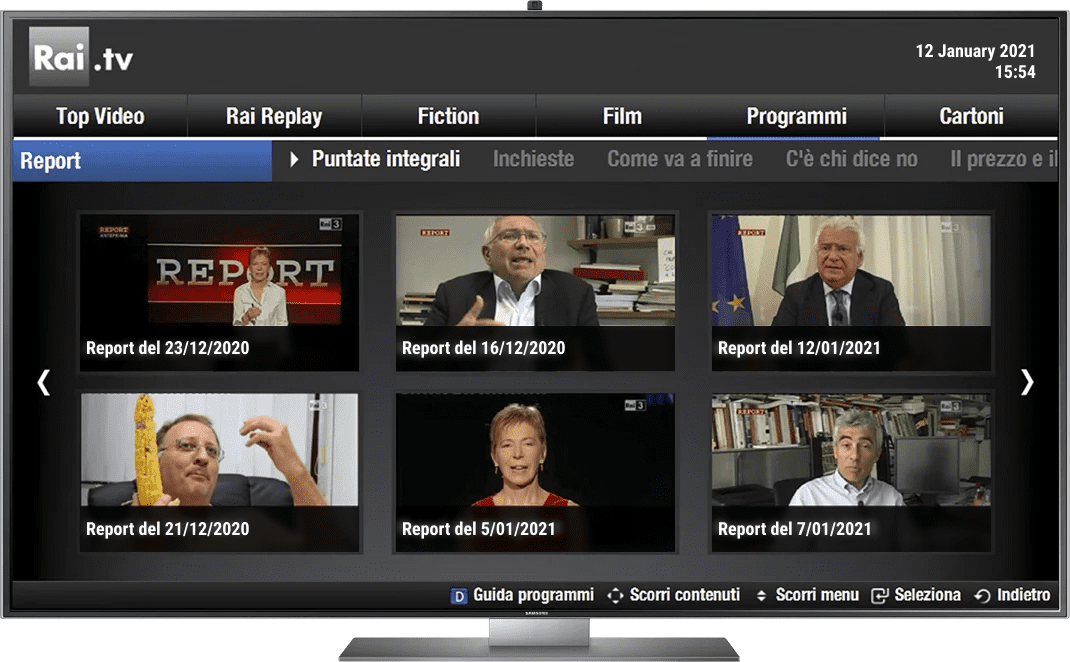Viewport: 1070px width, 662px height.
Task: Select the Inchieste submenu item
Action: [533, 159]
